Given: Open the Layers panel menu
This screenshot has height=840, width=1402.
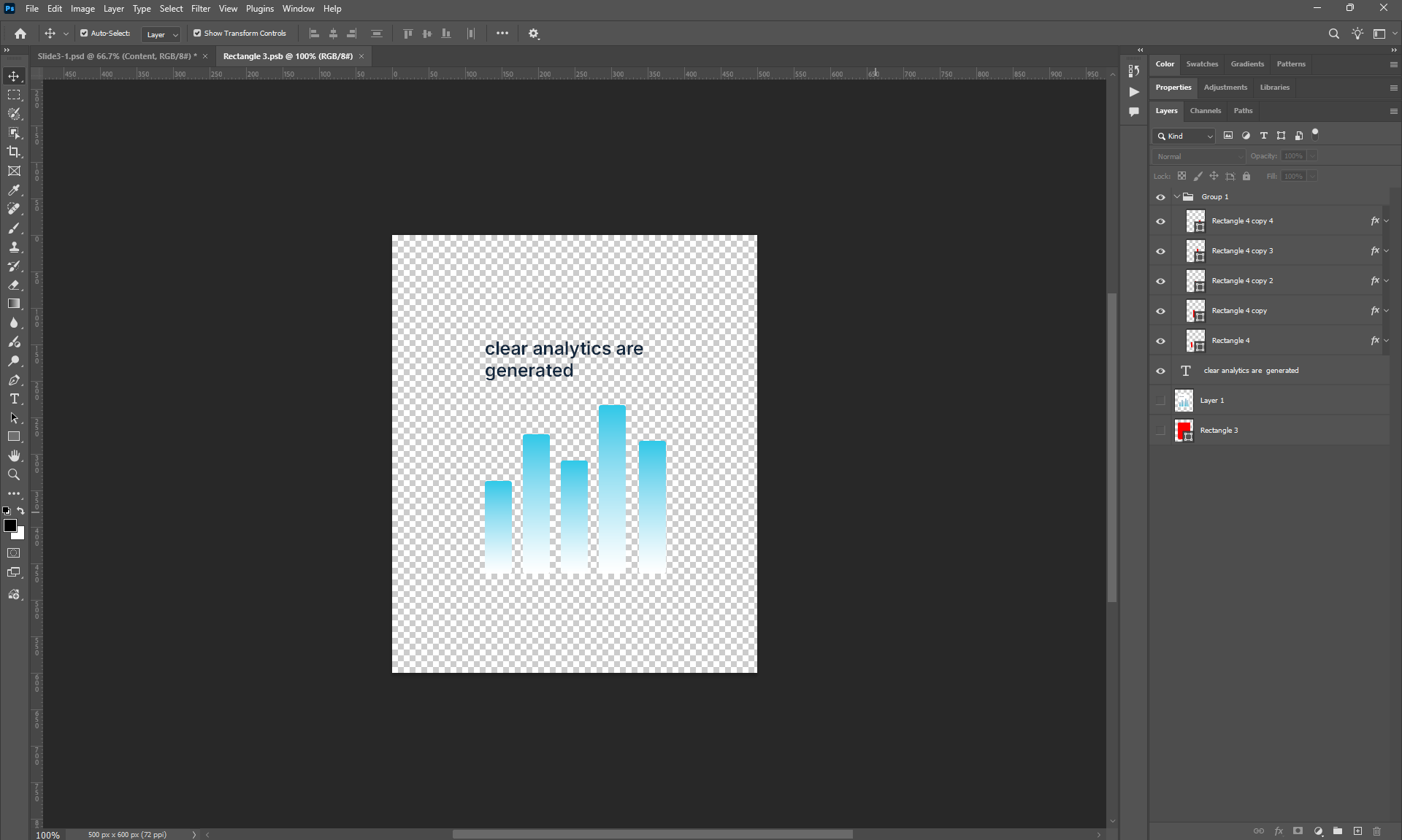Looking at the screenshot, I should (1393, 111).
